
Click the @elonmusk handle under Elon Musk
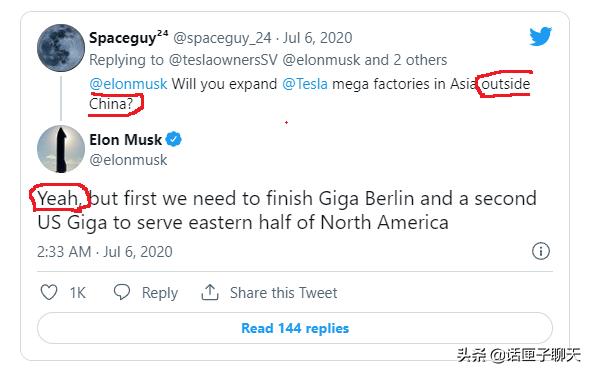128,160
